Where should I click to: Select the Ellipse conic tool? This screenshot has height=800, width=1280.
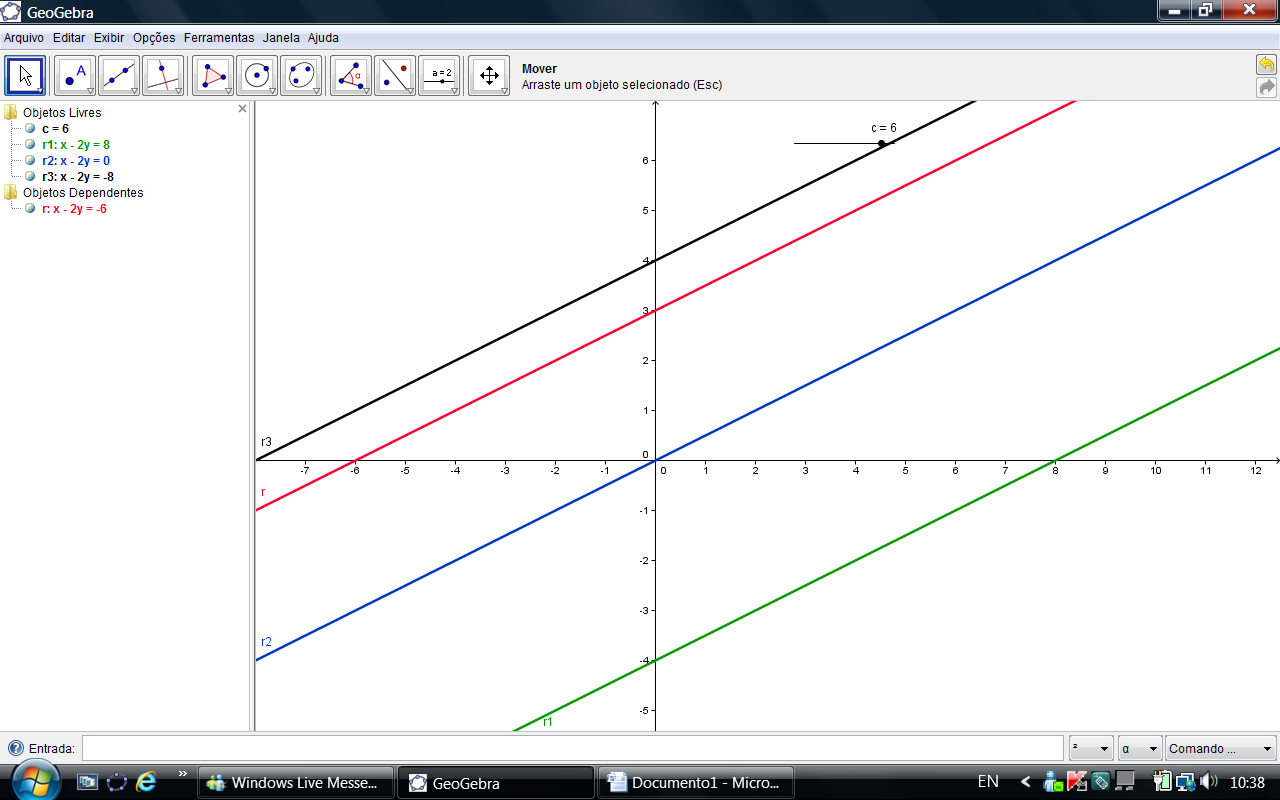(x=301, y=75)
